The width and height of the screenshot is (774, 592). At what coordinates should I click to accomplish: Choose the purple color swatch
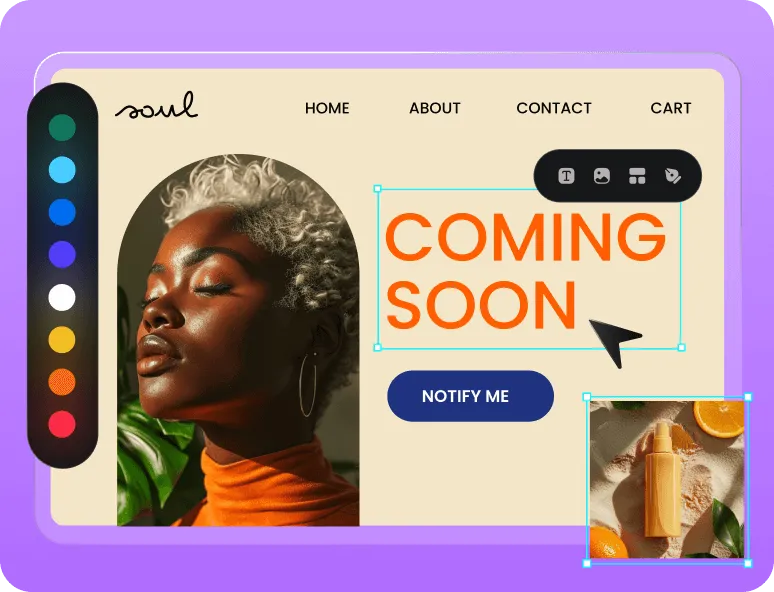[62, 255]
